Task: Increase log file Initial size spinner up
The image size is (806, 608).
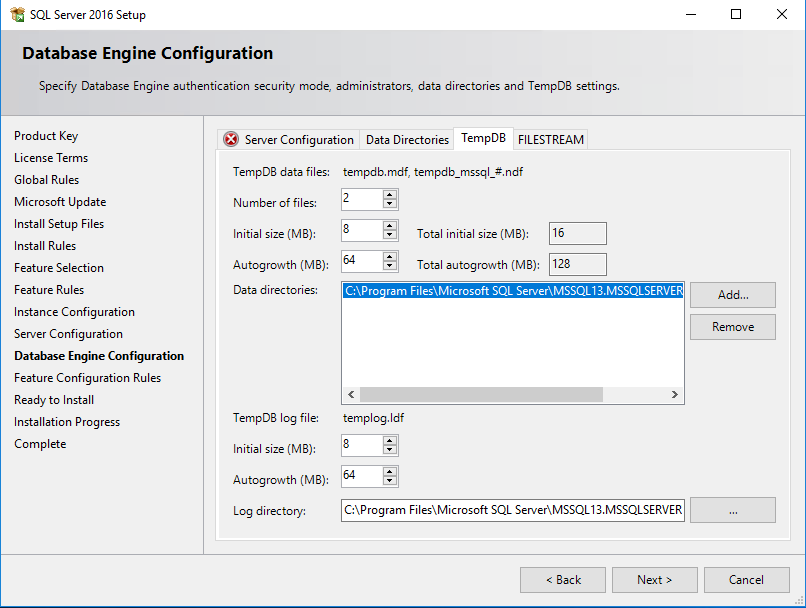Action: (x=390, y=440)
